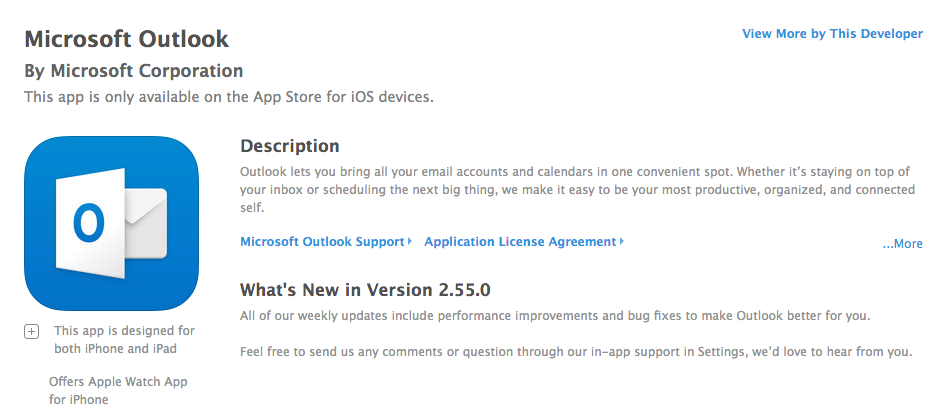Image resolution: width=948 pixels, height=416 pixels.
Task: Click arrow after Application License Agreement
Action: [x=622, y=241]
